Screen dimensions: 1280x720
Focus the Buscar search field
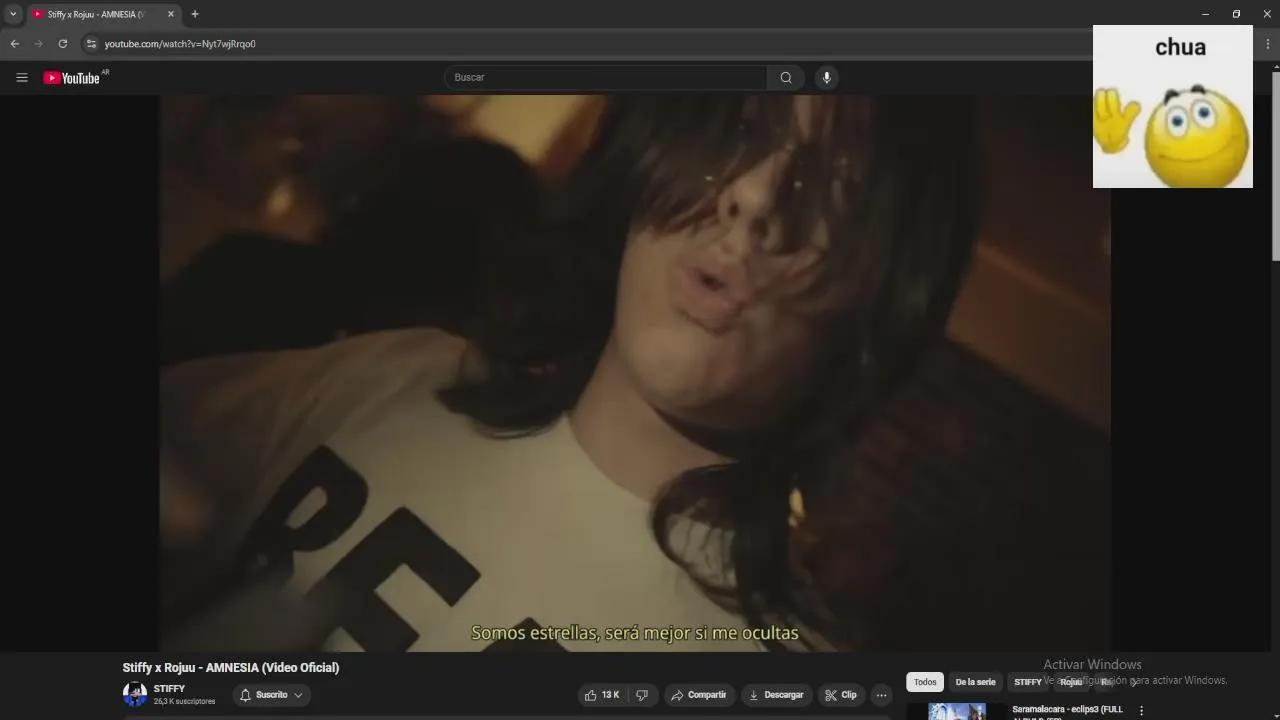[606, 77]
